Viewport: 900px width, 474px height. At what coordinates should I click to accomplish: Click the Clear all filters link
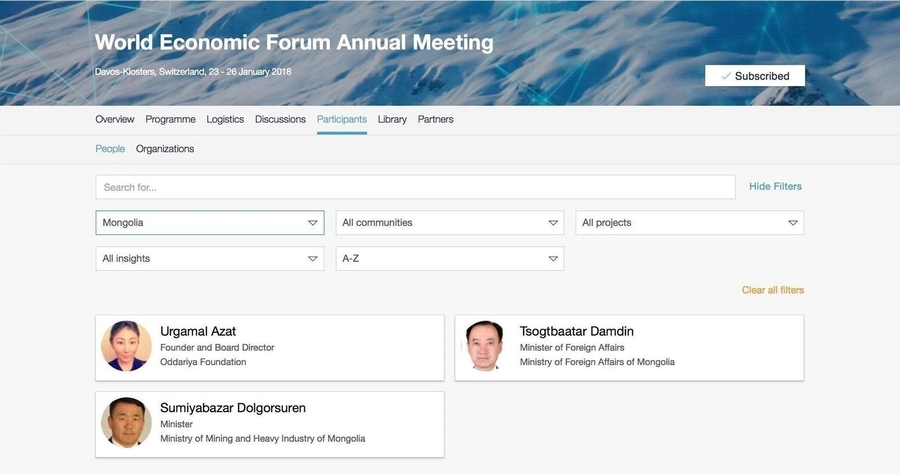point(772,290)
